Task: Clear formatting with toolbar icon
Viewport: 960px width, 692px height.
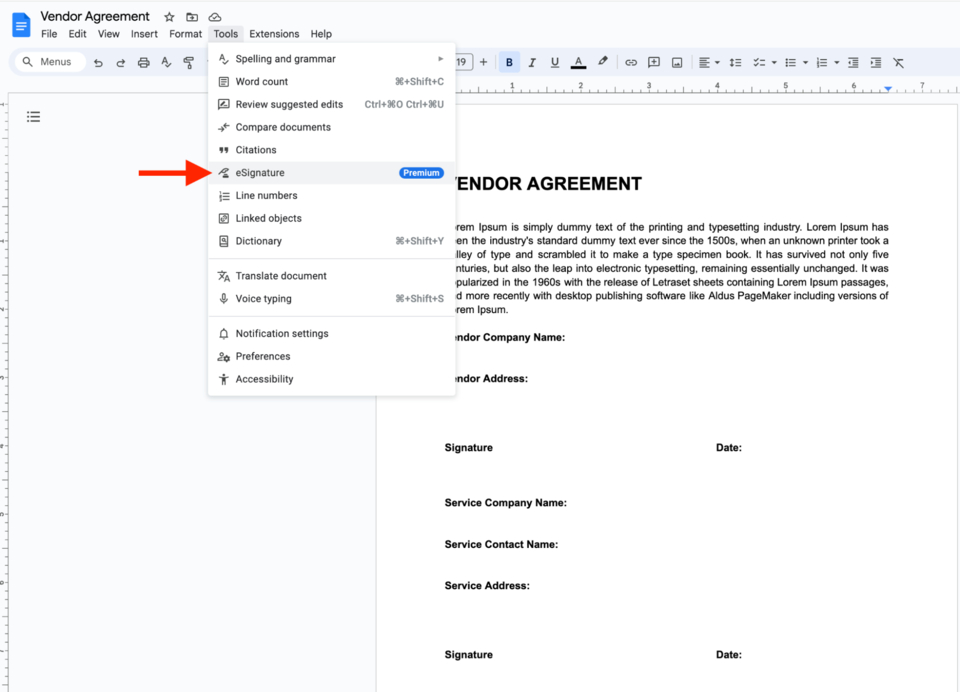Action: (x=898, y=62)
